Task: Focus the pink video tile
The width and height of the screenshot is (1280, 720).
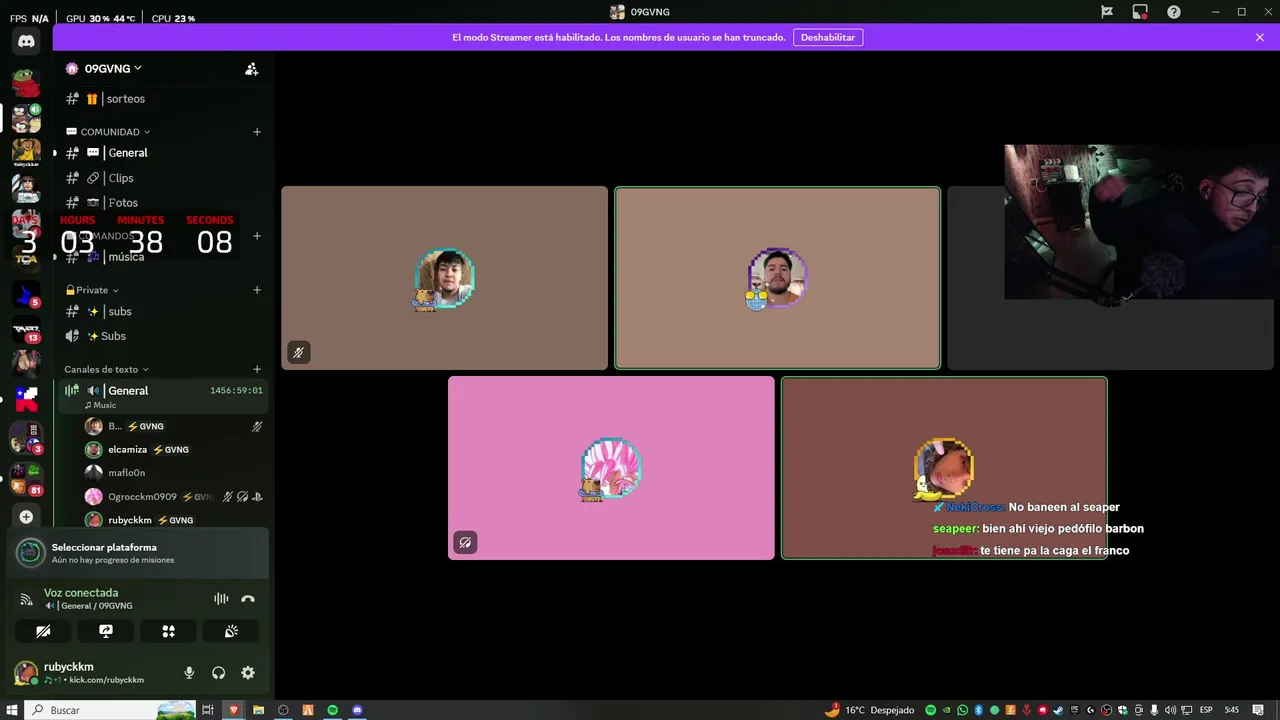Action: pyautogui.click(x=611, y=468)
